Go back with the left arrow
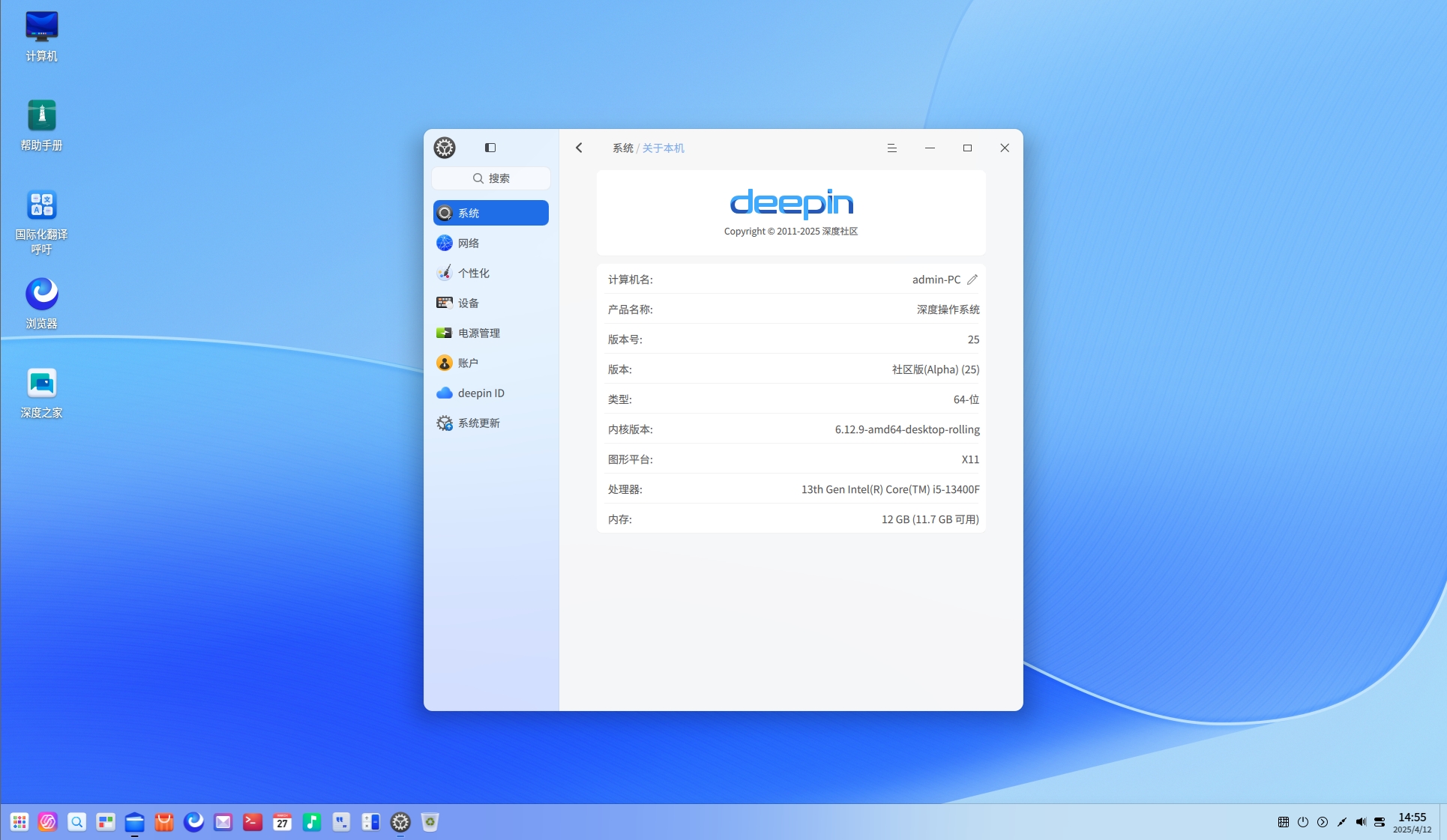 (x=579, y=148)
